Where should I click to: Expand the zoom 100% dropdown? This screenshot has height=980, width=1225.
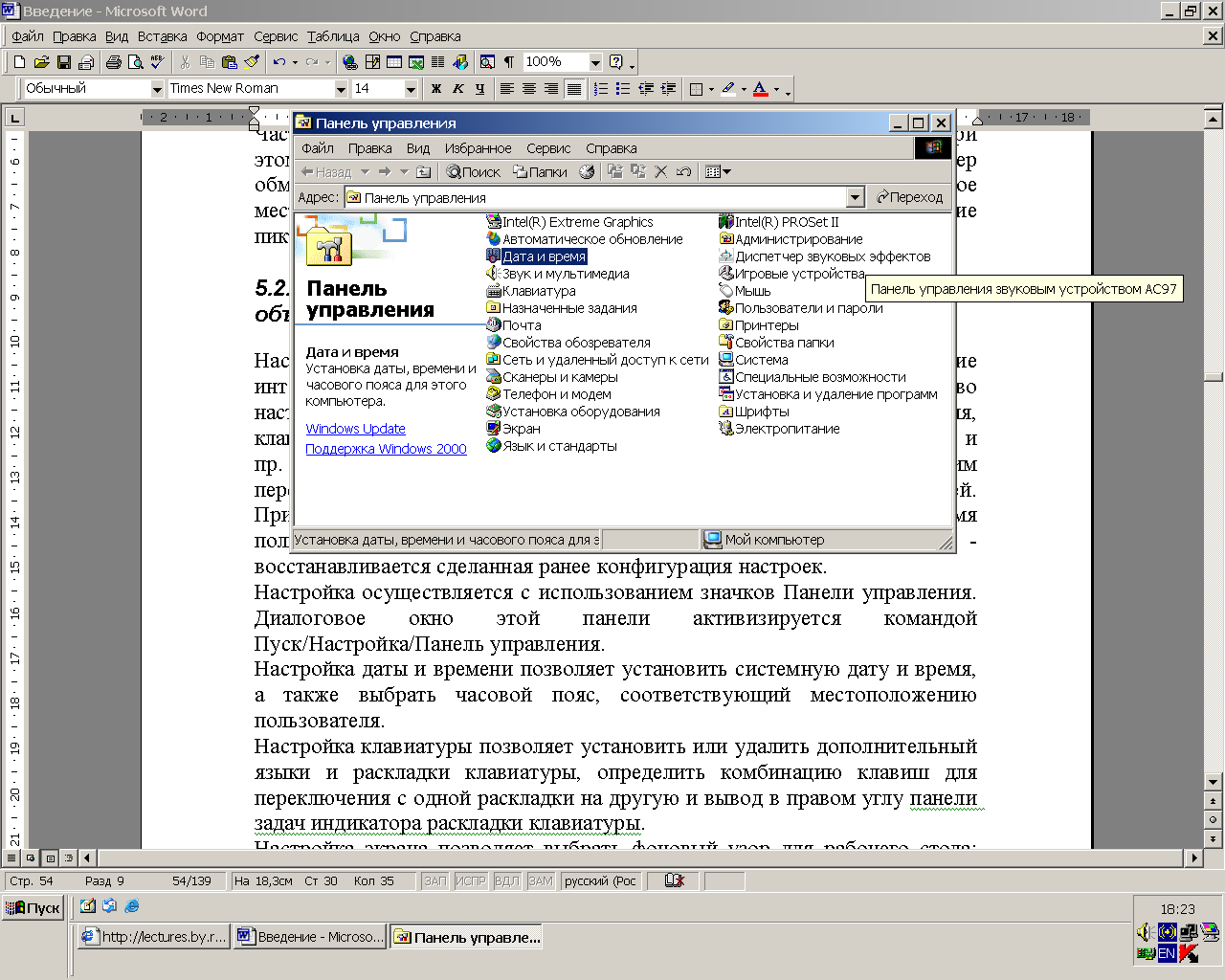(x=595, y=62)
